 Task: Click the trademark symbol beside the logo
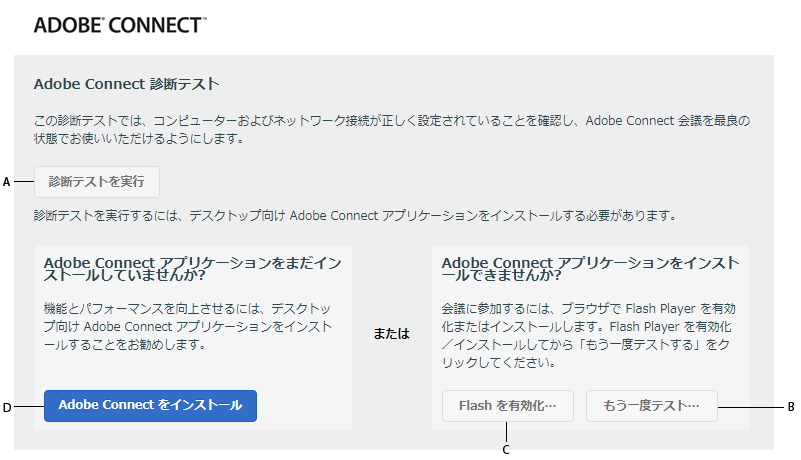[x=204, y=19]
